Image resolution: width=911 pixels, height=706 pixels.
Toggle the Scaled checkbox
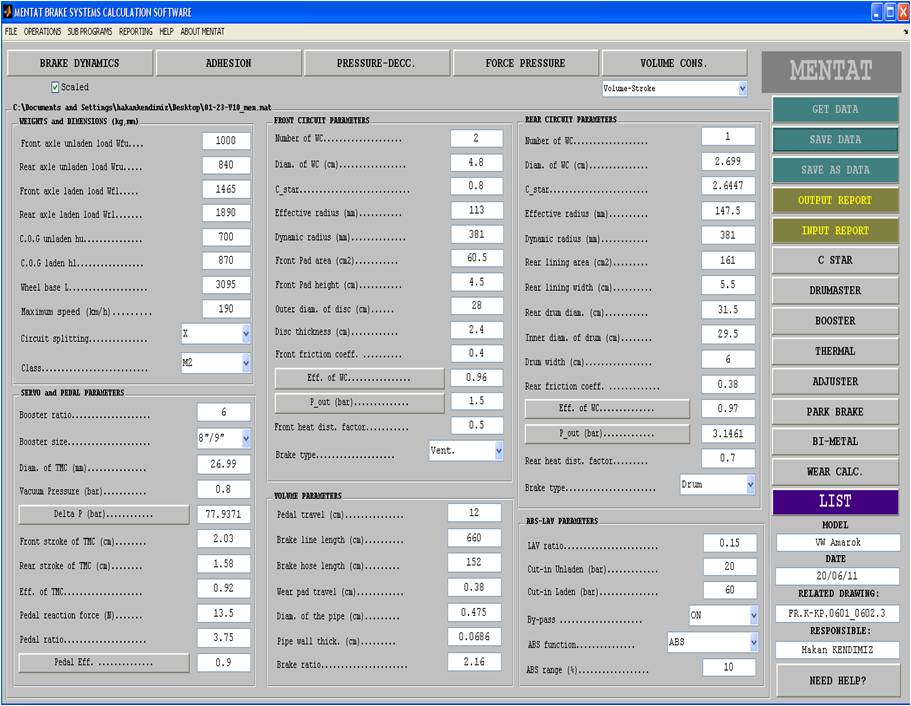(x=56, y=88)
